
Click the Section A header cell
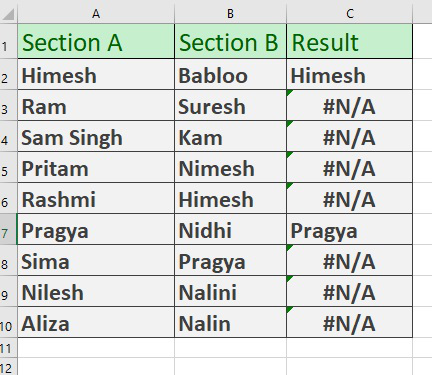(x=96, y=42)
